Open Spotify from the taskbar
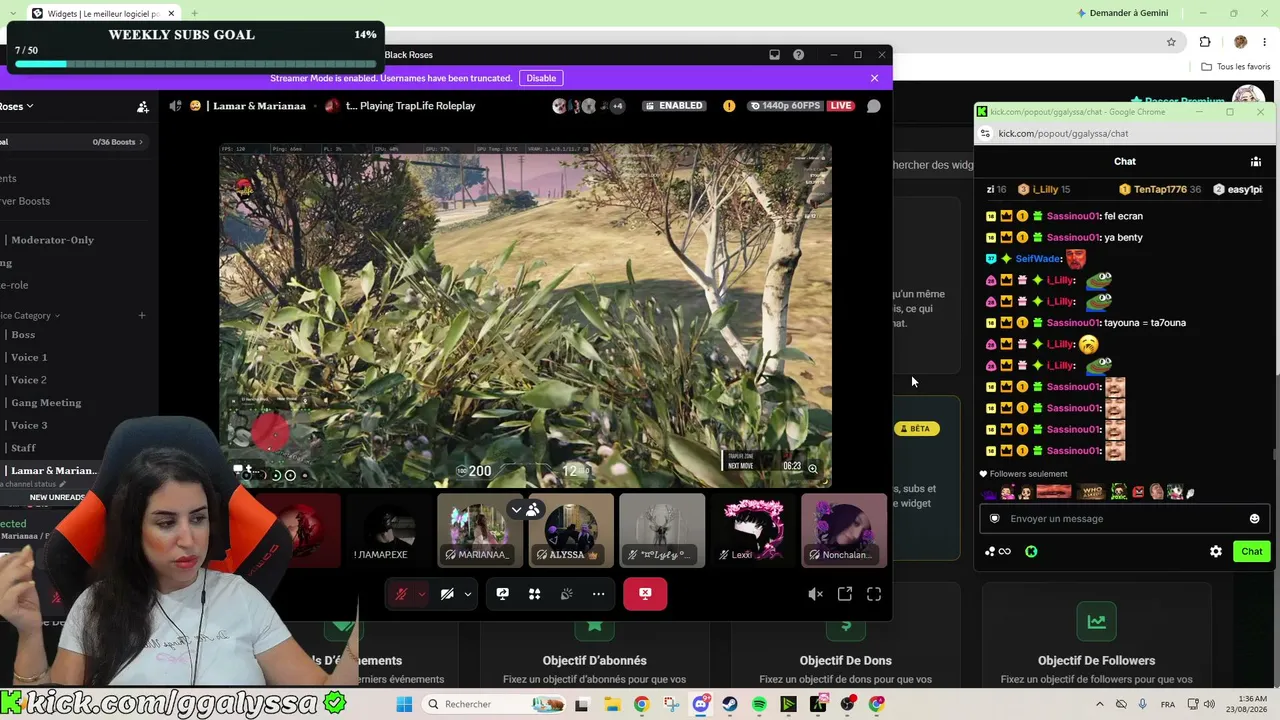Screen dimensions: 1280x720 coord(759,704)
